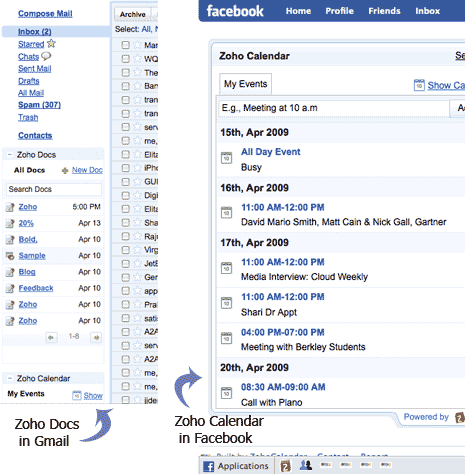Click calendar icon next to Show Calendar in Facebook
Screen dimensions: 465x474
pos(419,85)
